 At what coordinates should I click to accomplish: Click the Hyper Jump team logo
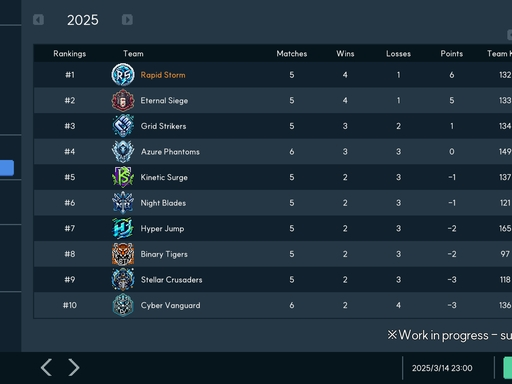pyautogui.click(x=123, y=228)
